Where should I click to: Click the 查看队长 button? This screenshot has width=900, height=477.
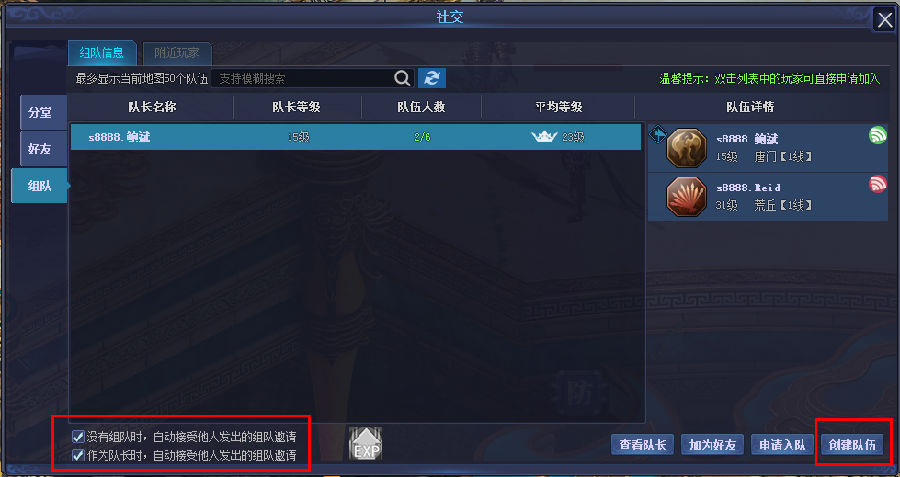point(642,444)
